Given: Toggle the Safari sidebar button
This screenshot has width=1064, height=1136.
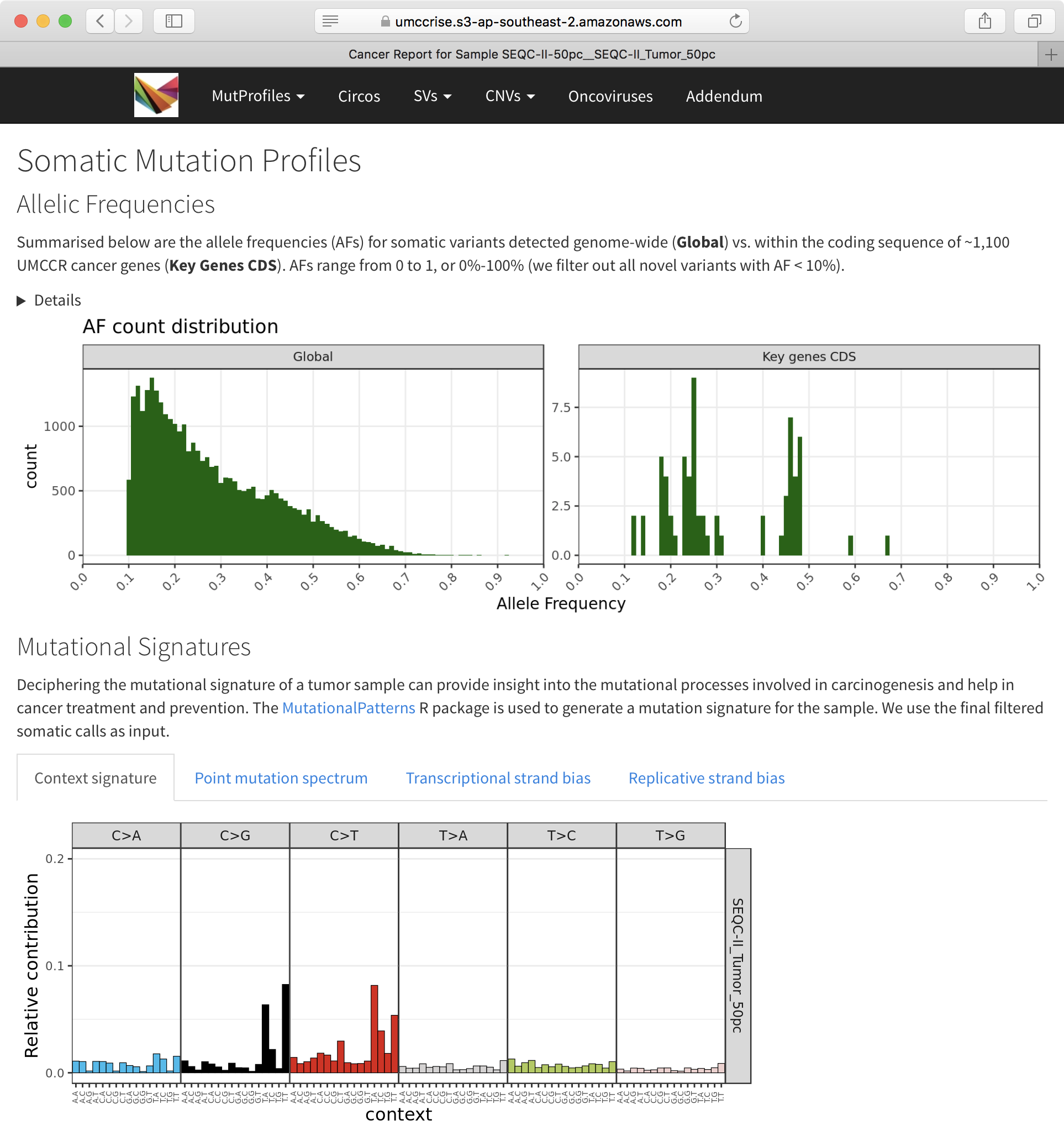Looking at the screenshot, I should coord(173,21).
